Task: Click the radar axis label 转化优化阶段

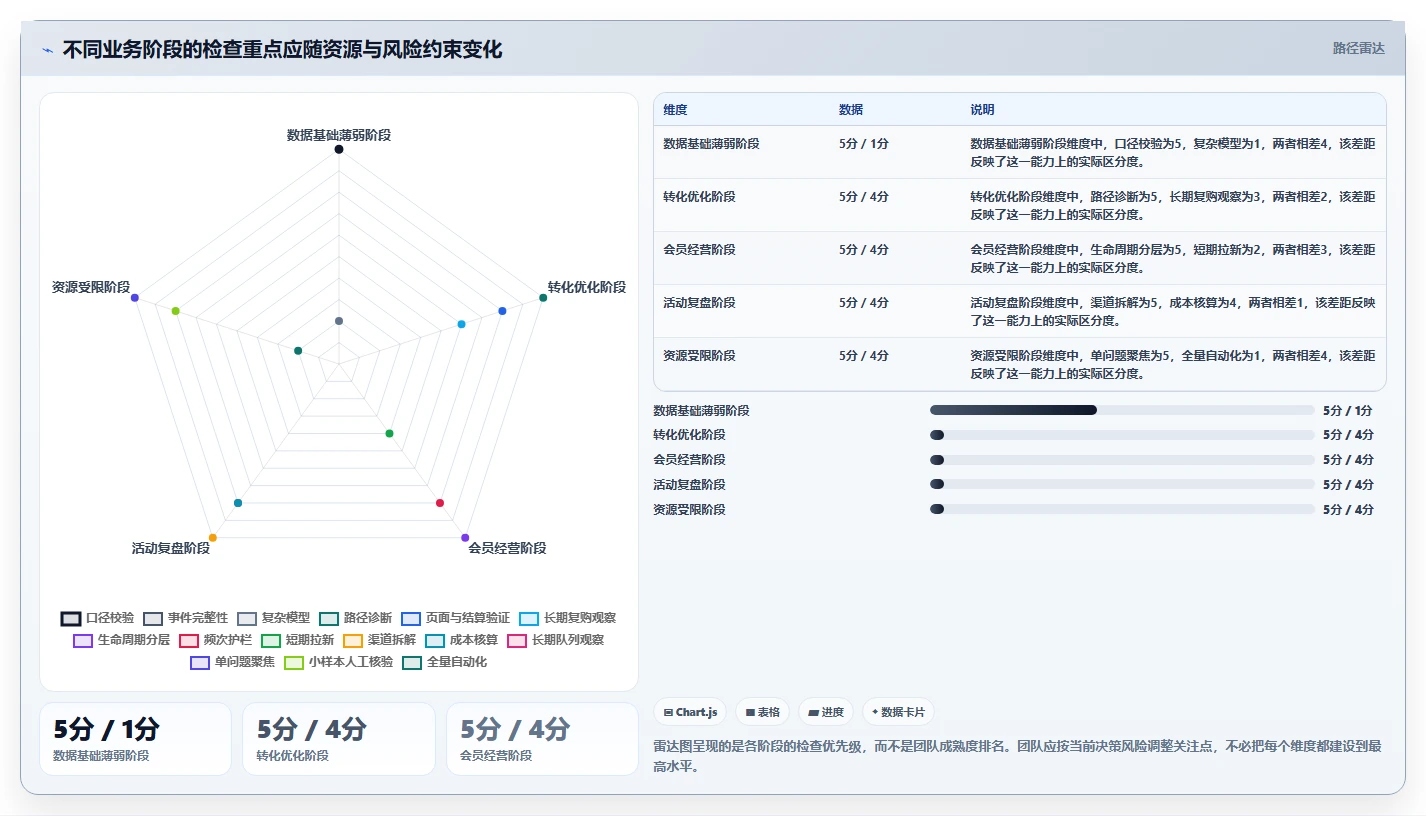Action: pos(586,287)
